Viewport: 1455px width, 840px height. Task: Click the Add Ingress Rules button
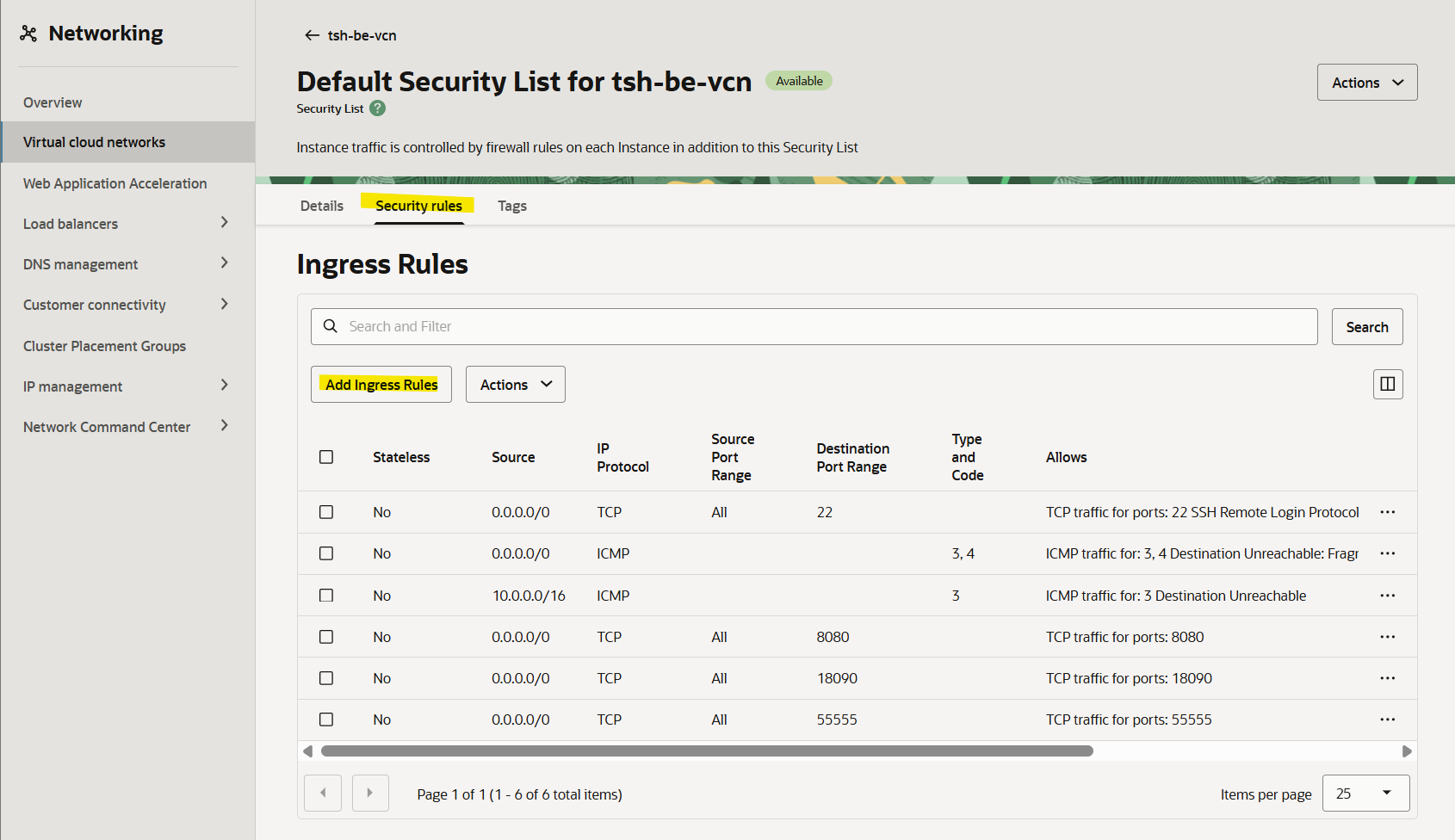[381, 385]
